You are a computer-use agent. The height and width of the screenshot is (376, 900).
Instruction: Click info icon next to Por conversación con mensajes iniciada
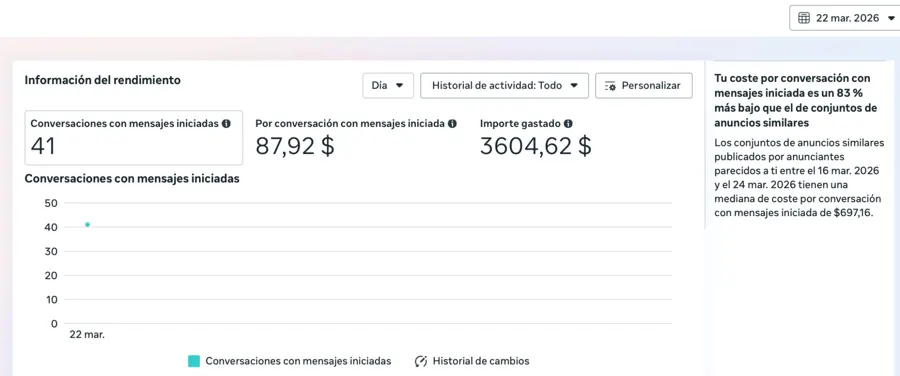point(452,123)
